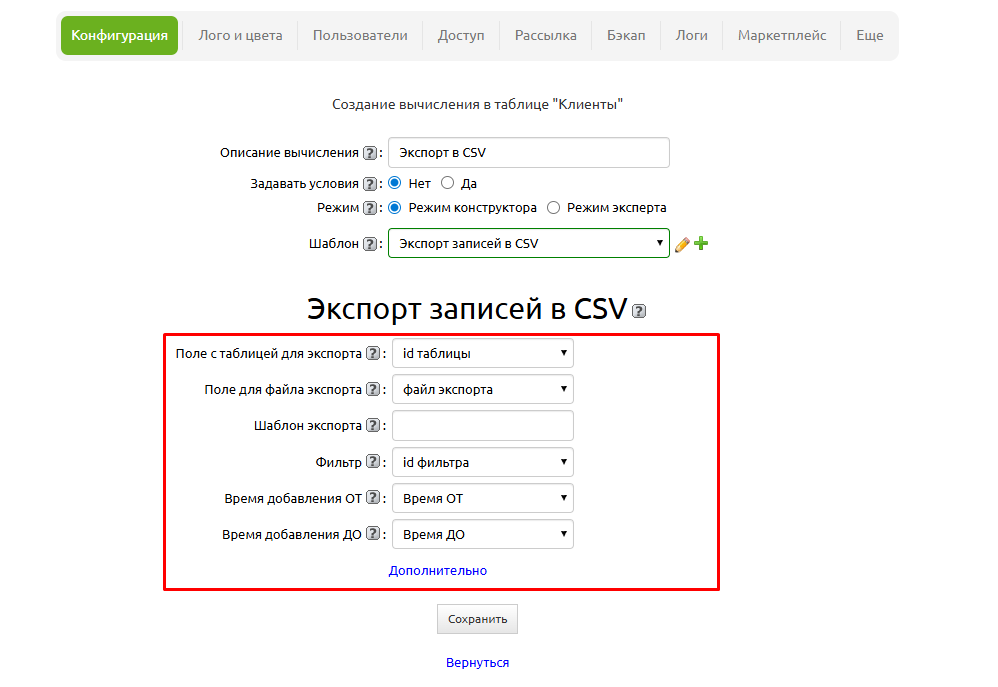The height and width of the screenshot is (687, 998).
Task: Click help icon next to Фильтр label
Action: coord(373,462)
